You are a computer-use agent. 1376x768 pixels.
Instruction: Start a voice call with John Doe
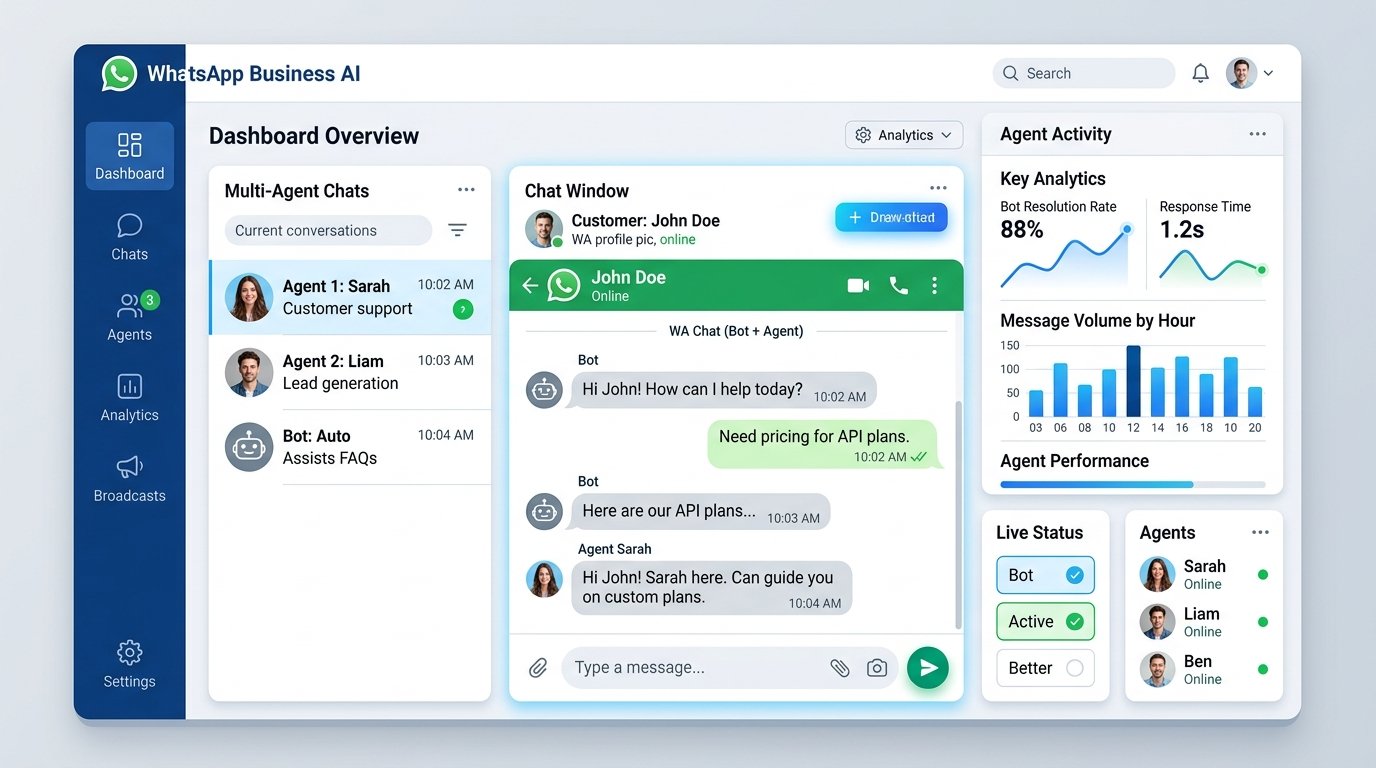tap(899, 286)
